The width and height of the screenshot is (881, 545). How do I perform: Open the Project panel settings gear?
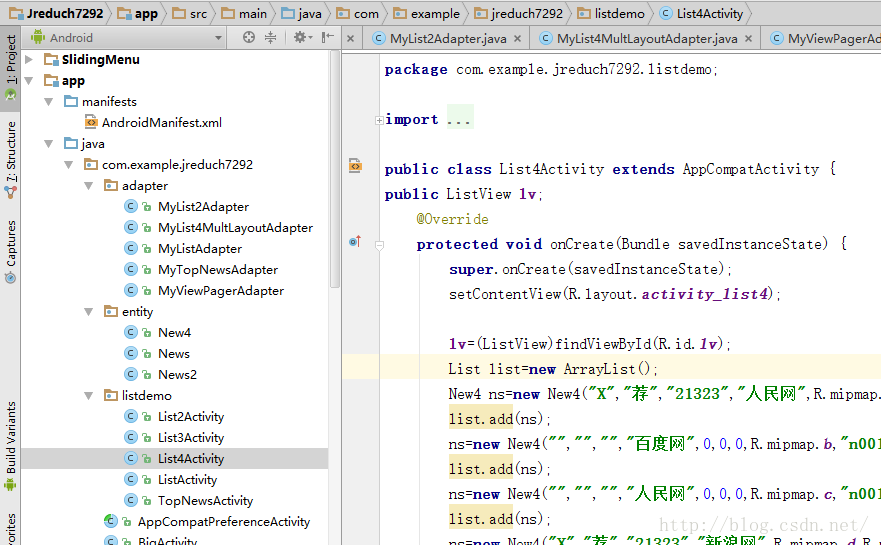[x=299, y=37]
